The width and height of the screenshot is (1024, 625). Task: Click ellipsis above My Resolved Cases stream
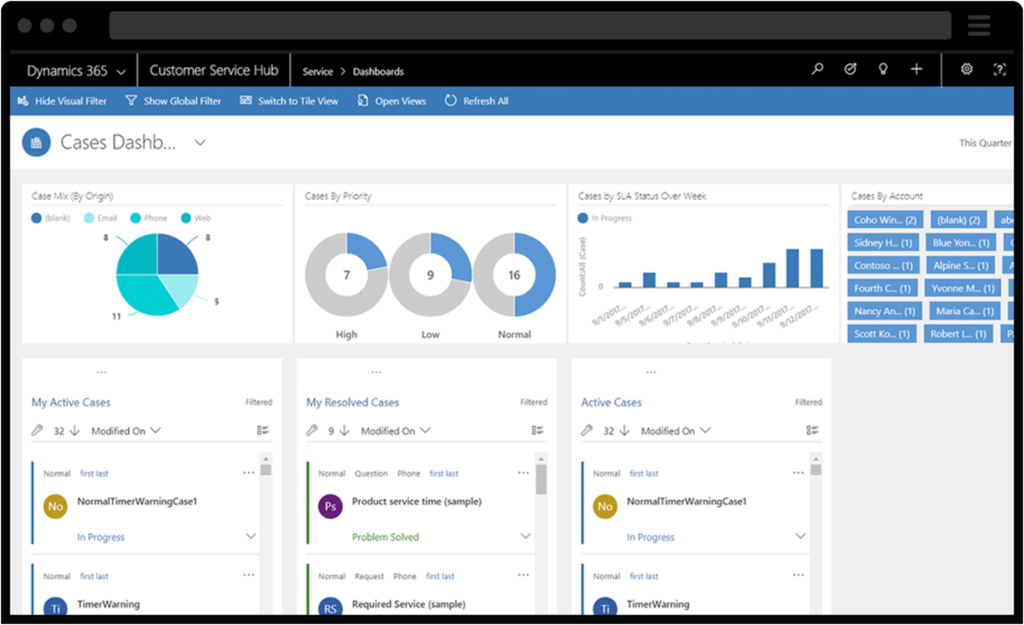[x=376, y=372]
